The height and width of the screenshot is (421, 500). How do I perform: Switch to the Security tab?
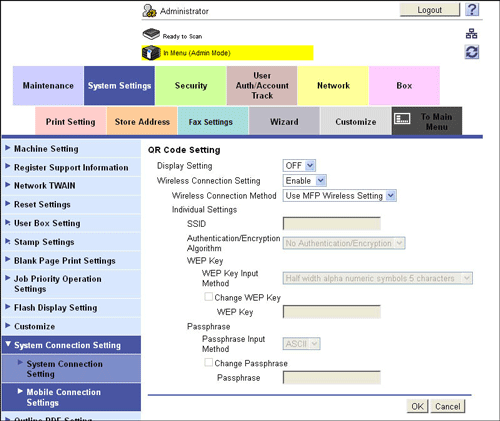point(191,86)
